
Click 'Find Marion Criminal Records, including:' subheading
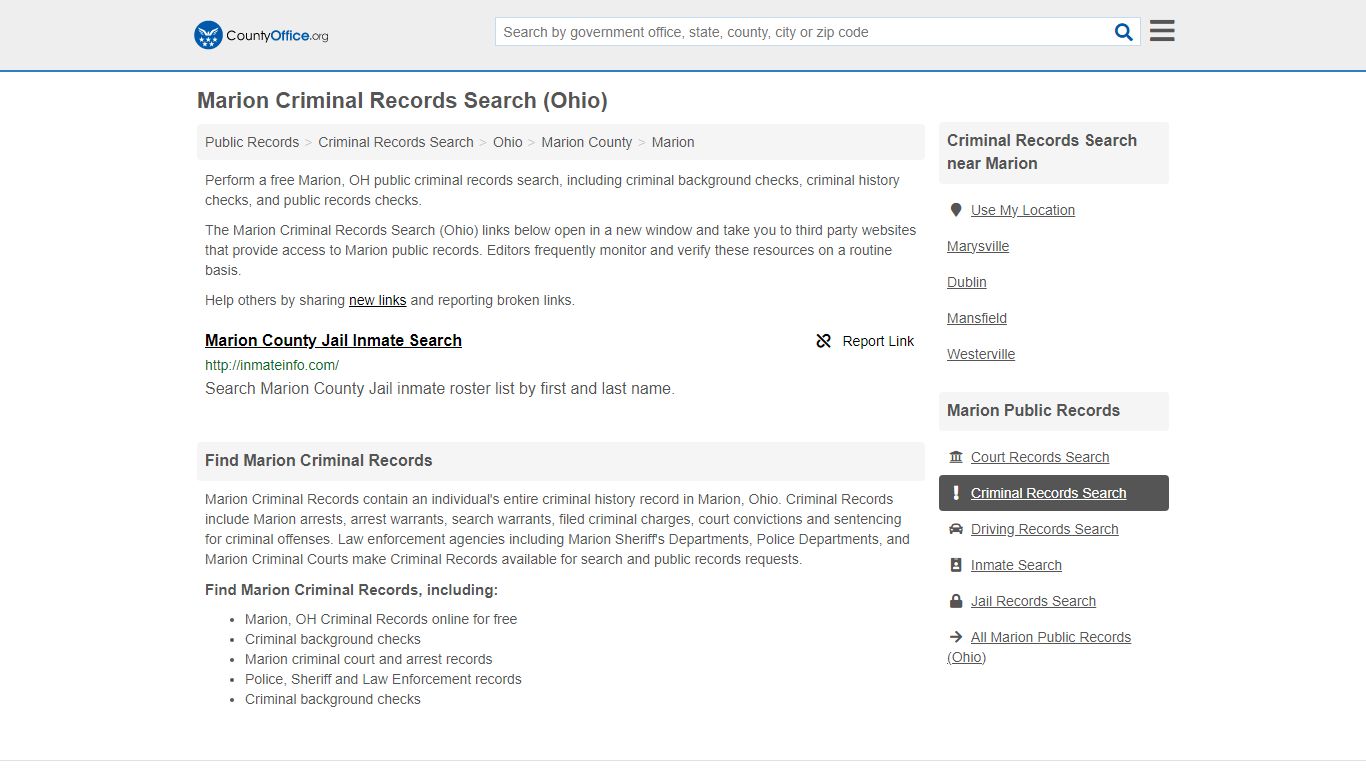tap(351, 590)
